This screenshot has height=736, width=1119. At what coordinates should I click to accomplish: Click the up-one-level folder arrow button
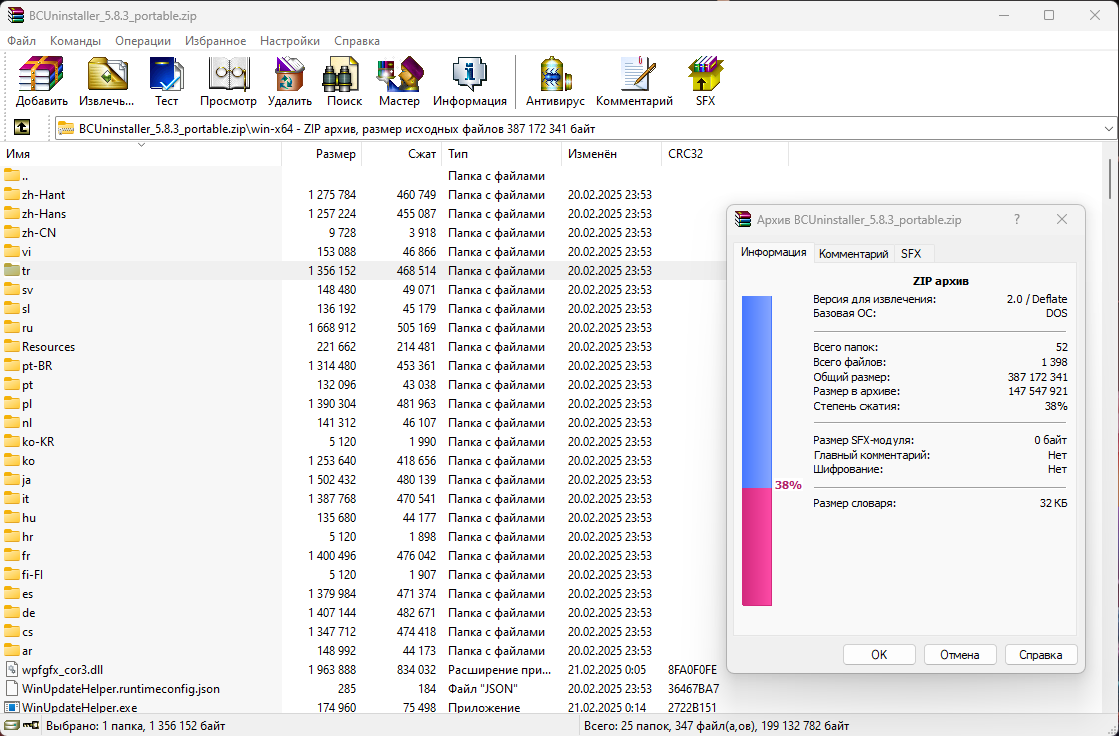point(21,128)
